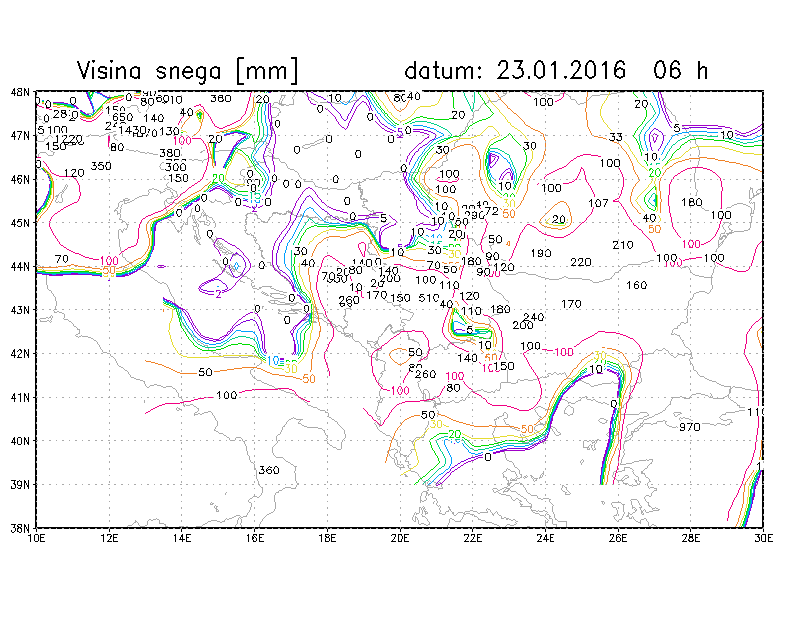Click the '43N' latitude axis label

[x=20, y=310]
